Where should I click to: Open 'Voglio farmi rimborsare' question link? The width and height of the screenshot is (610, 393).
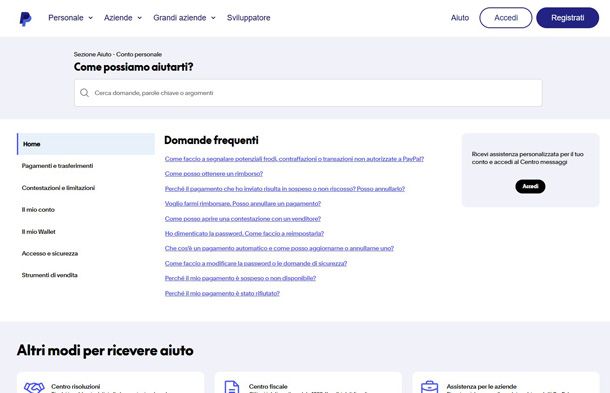[243, 204]
